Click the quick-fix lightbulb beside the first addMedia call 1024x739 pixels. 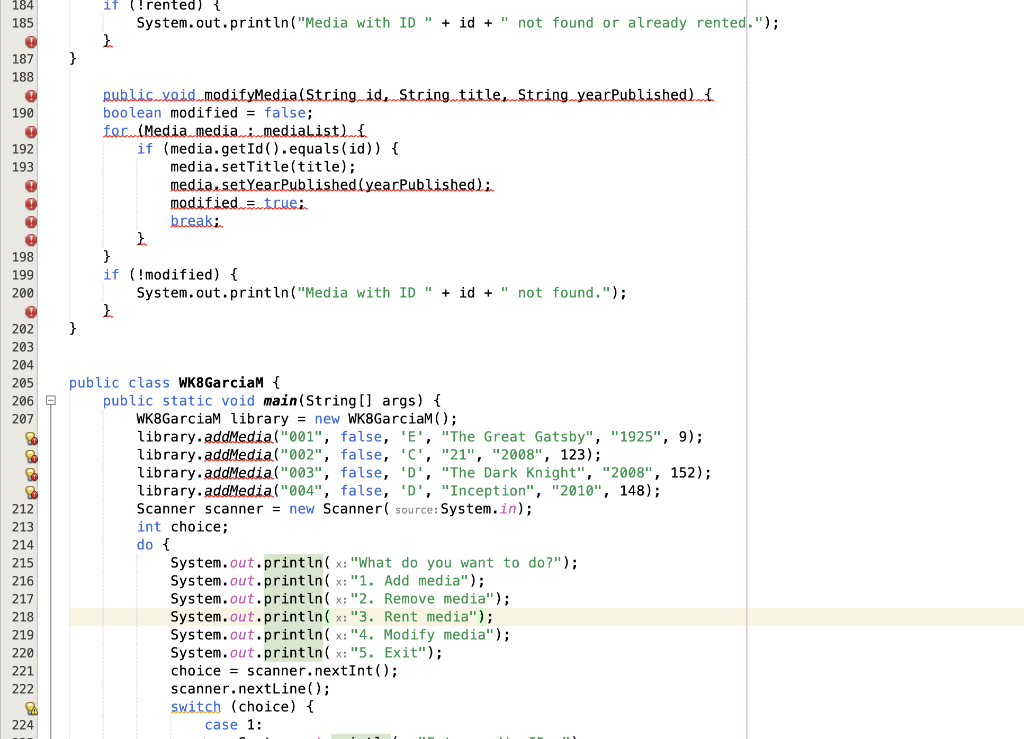click(x=31, y=437)
